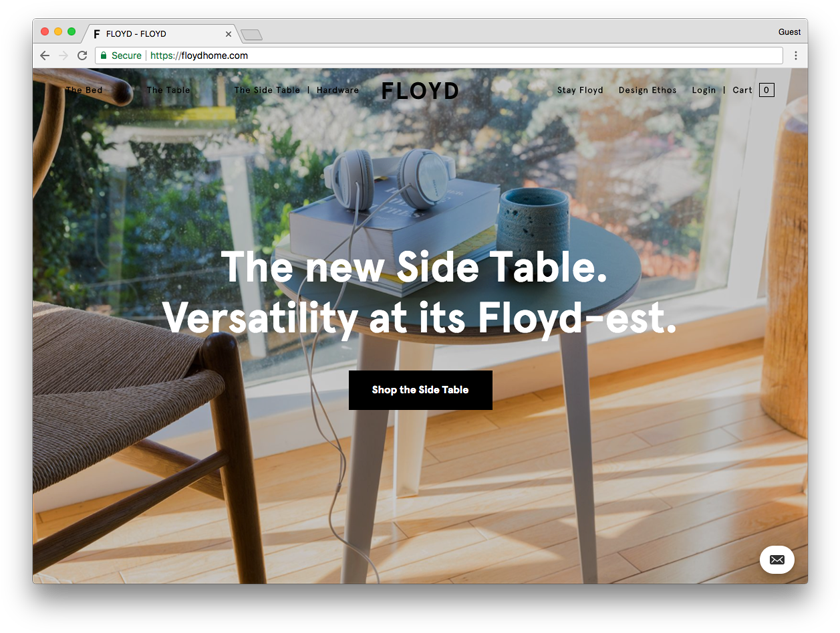Open the mail chat bubble icon
Viewport: 840px width, 633px height.
point(777,560)
